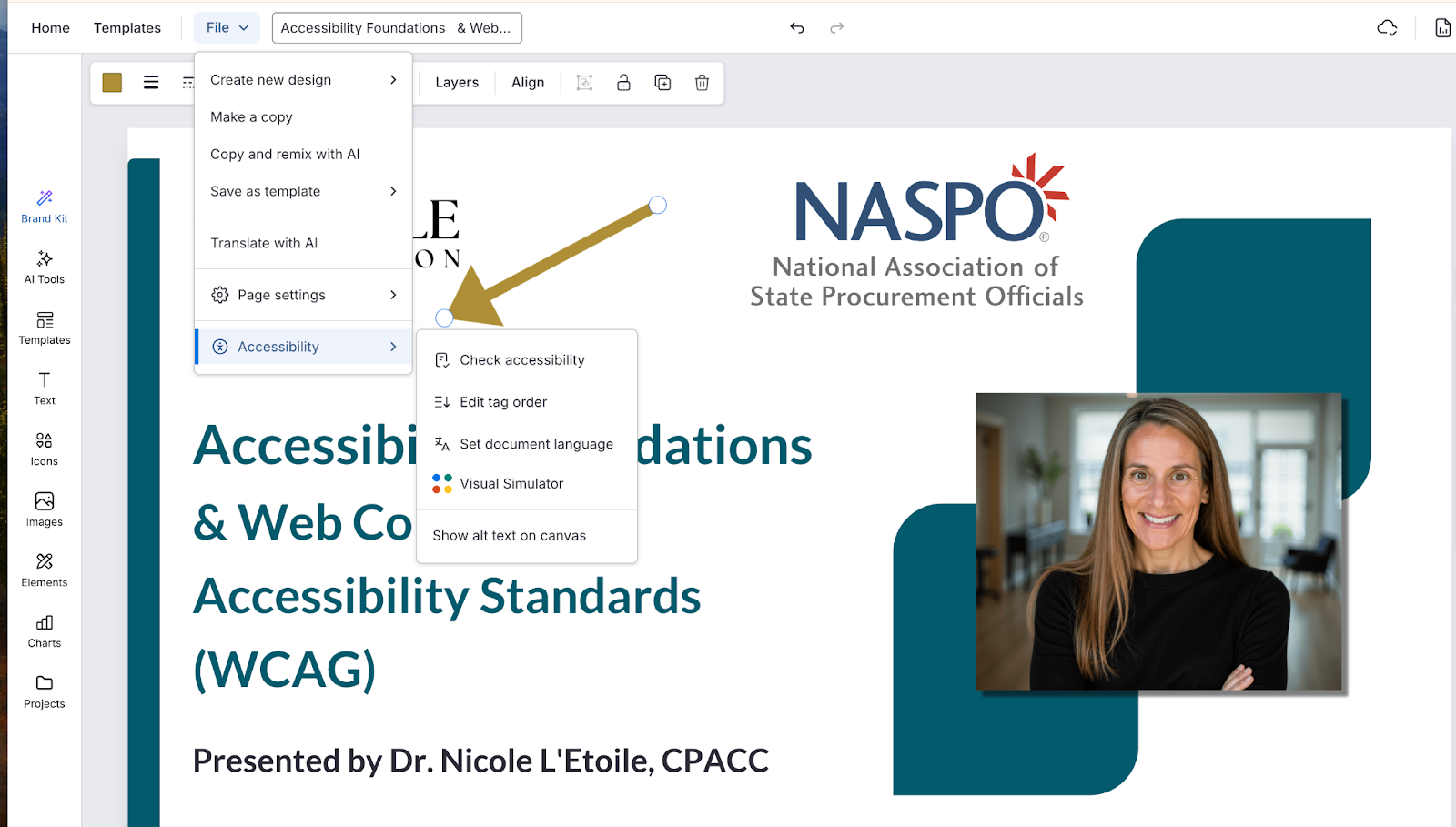
Task: Open the Brand Kit panel
Action: tap(43, 207)
